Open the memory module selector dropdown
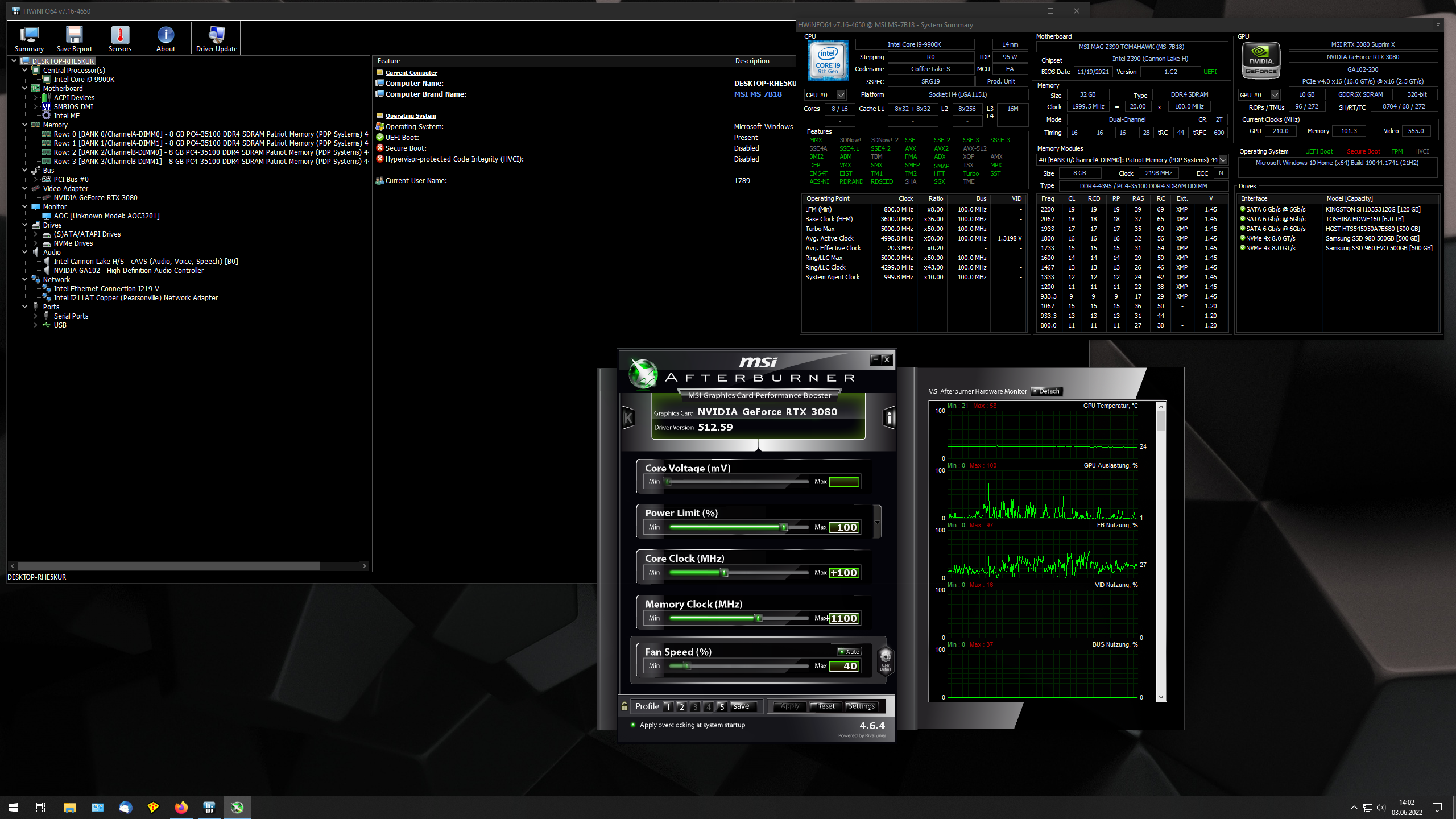 (x=1223, y=160)
